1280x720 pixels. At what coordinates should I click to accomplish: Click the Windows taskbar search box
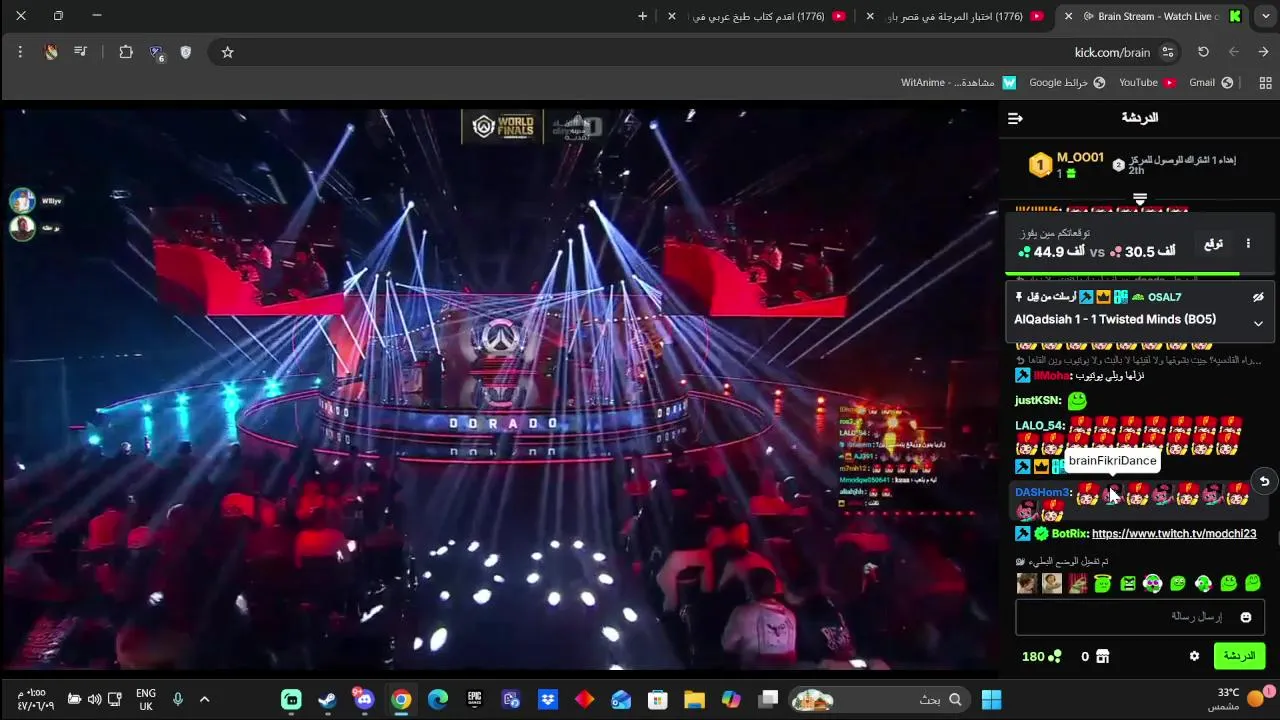tap(878, 699)
